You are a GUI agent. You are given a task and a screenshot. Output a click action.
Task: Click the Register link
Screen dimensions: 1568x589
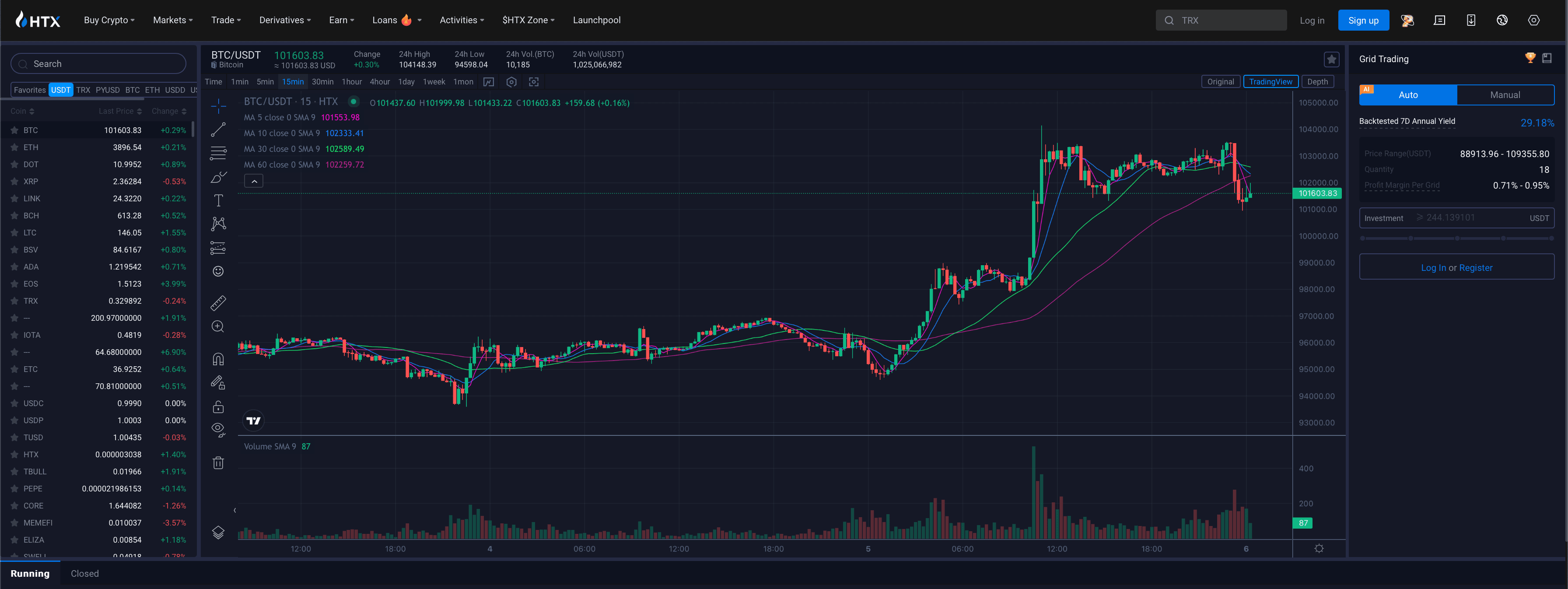(1476, 267)
